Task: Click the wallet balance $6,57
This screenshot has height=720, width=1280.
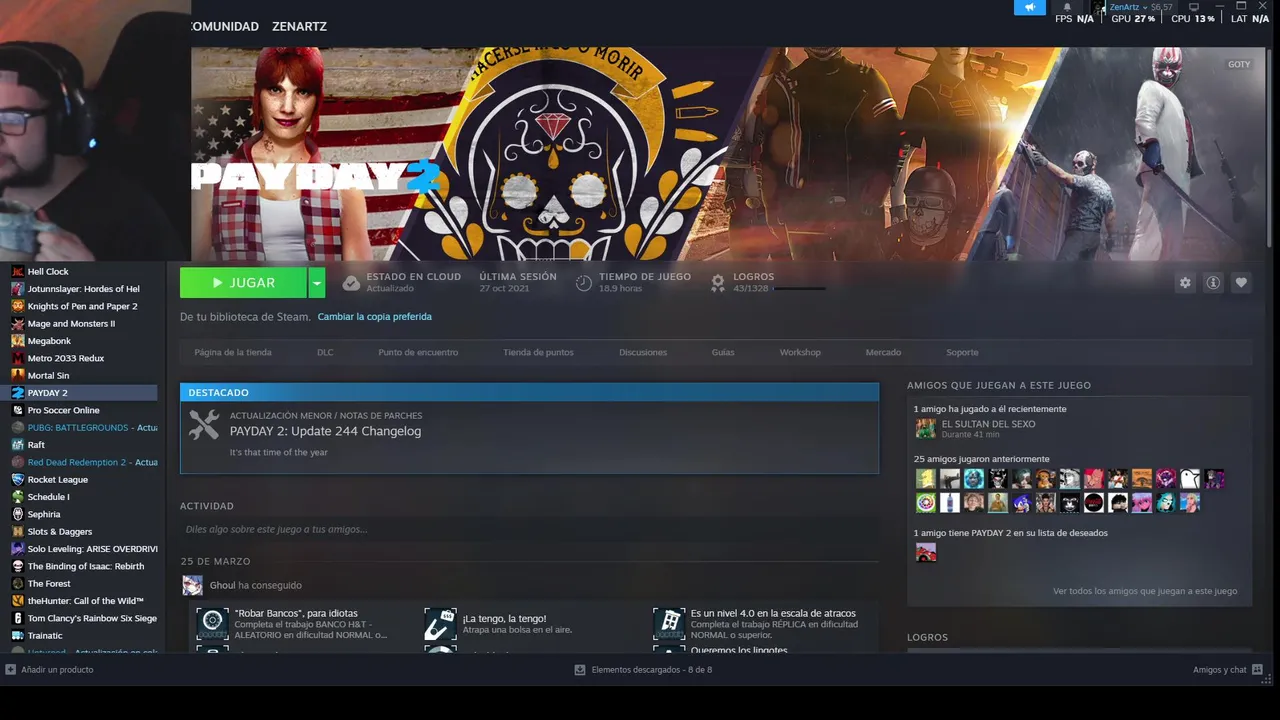Action: coord(1162,7)
